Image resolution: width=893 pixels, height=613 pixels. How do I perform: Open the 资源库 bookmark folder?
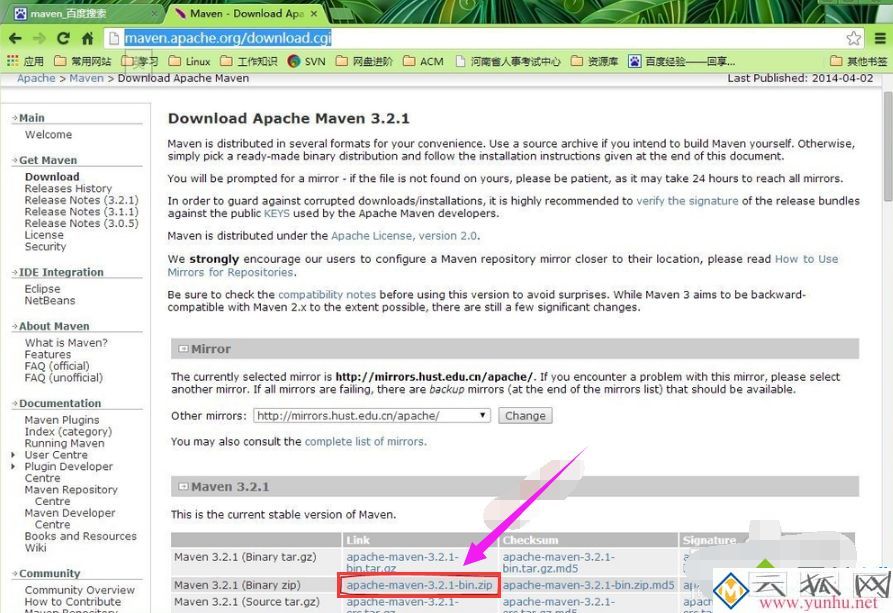pyautogui.click(x=595, y=61)
